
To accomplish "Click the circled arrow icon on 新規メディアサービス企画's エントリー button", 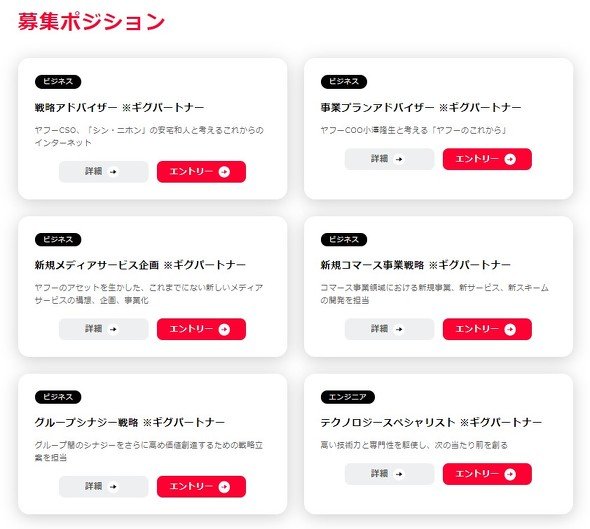I will tap(224, 330).
